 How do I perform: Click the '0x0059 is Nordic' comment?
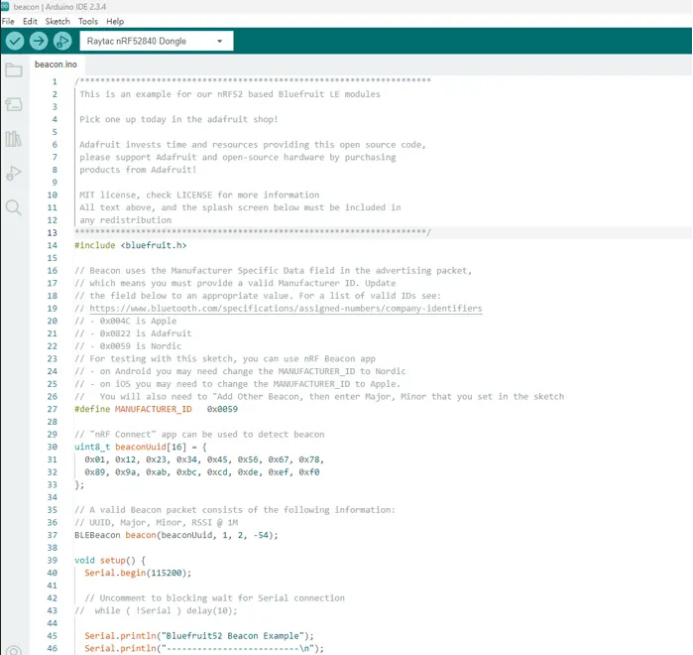pos(128,346)
